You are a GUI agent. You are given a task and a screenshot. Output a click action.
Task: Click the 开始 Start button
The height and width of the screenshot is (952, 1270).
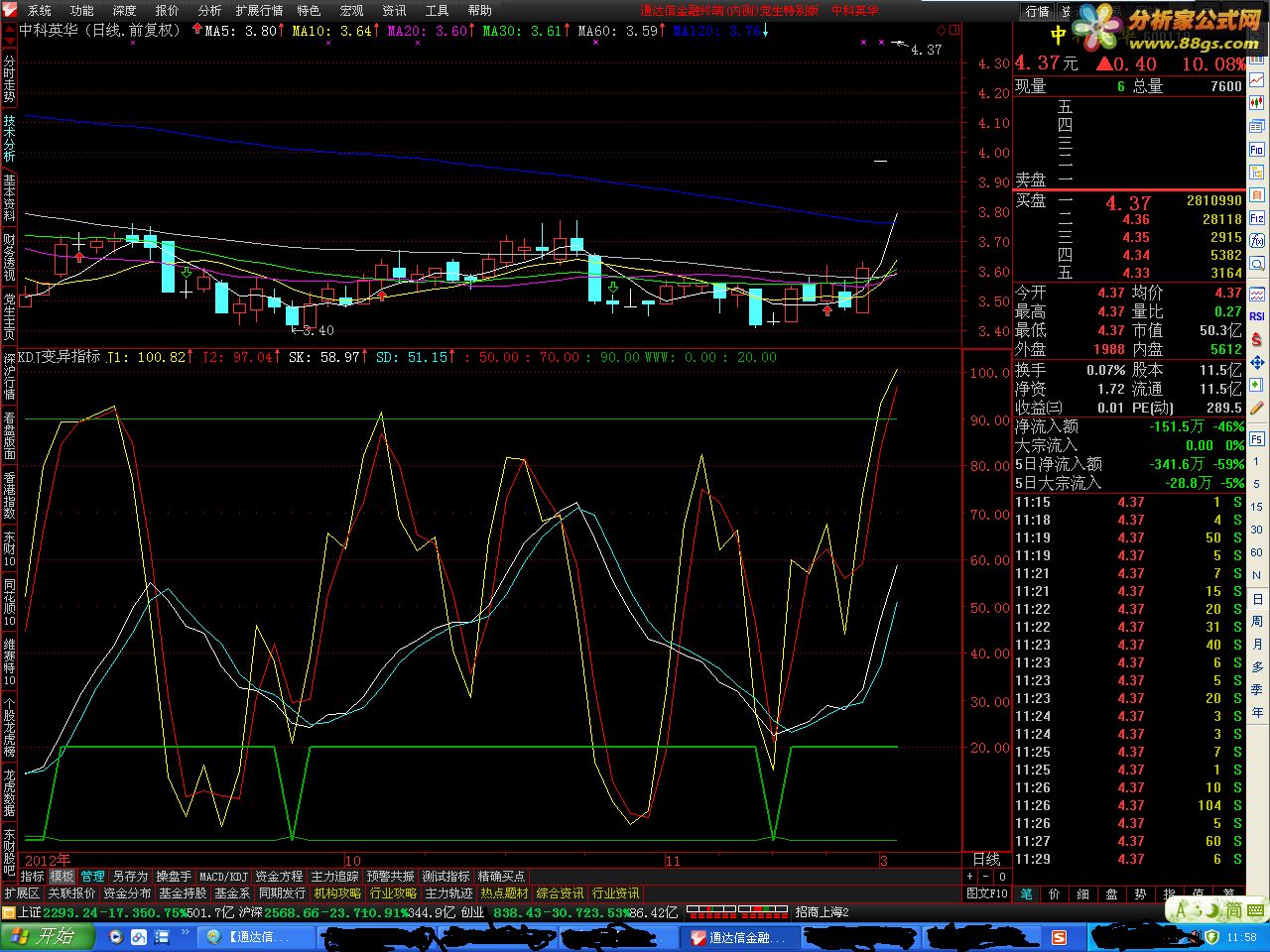48,936
